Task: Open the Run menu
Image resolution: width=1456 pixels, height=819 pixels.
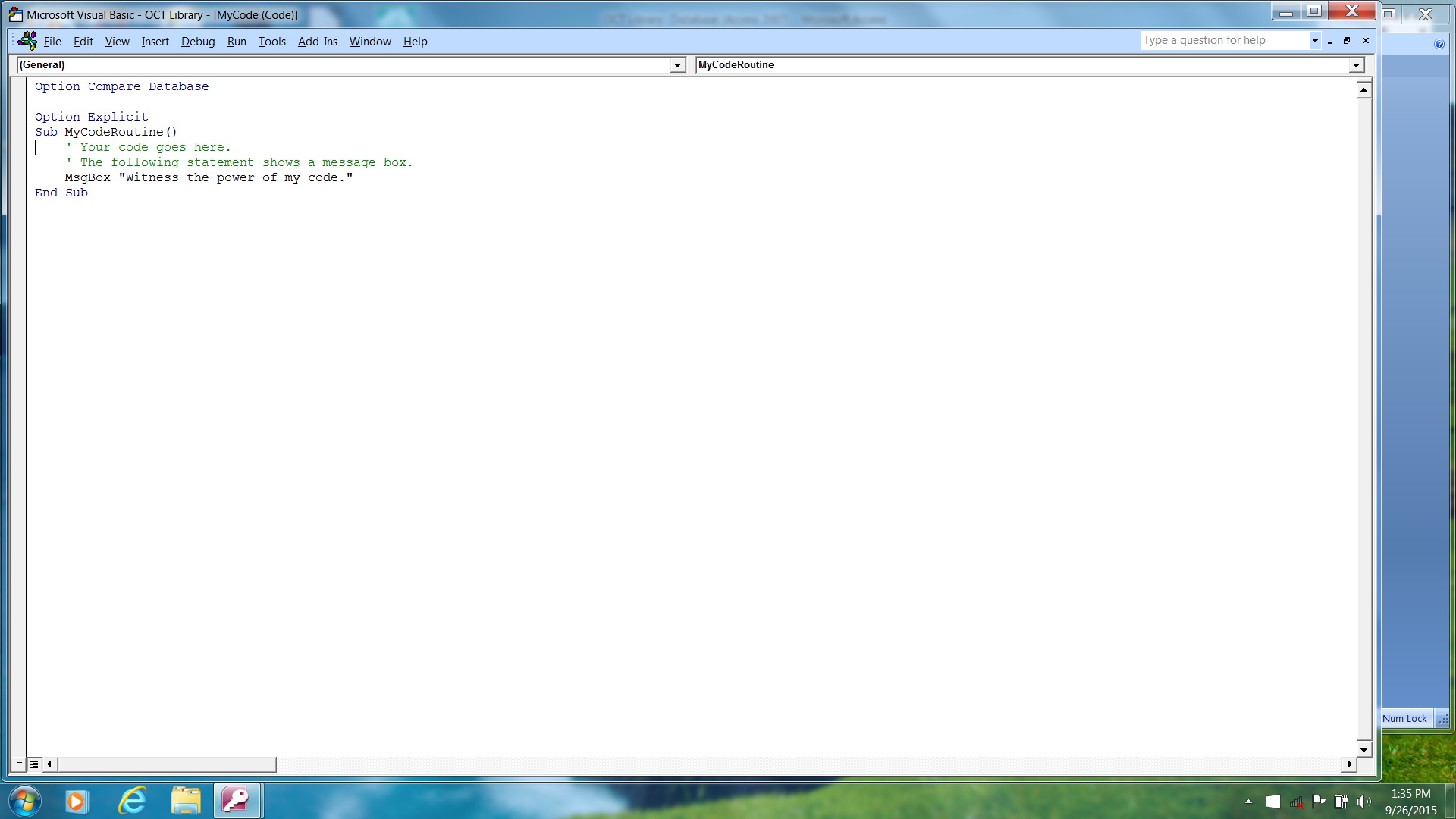Action: point(237,41)
